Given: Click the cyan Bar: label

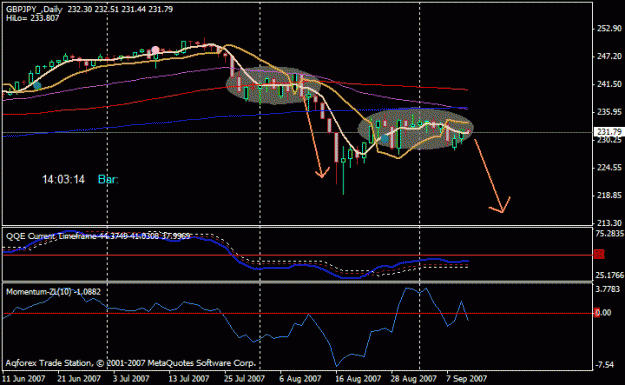Looking at the screenshot, I should pyautogui.click(x=108, y=180).
